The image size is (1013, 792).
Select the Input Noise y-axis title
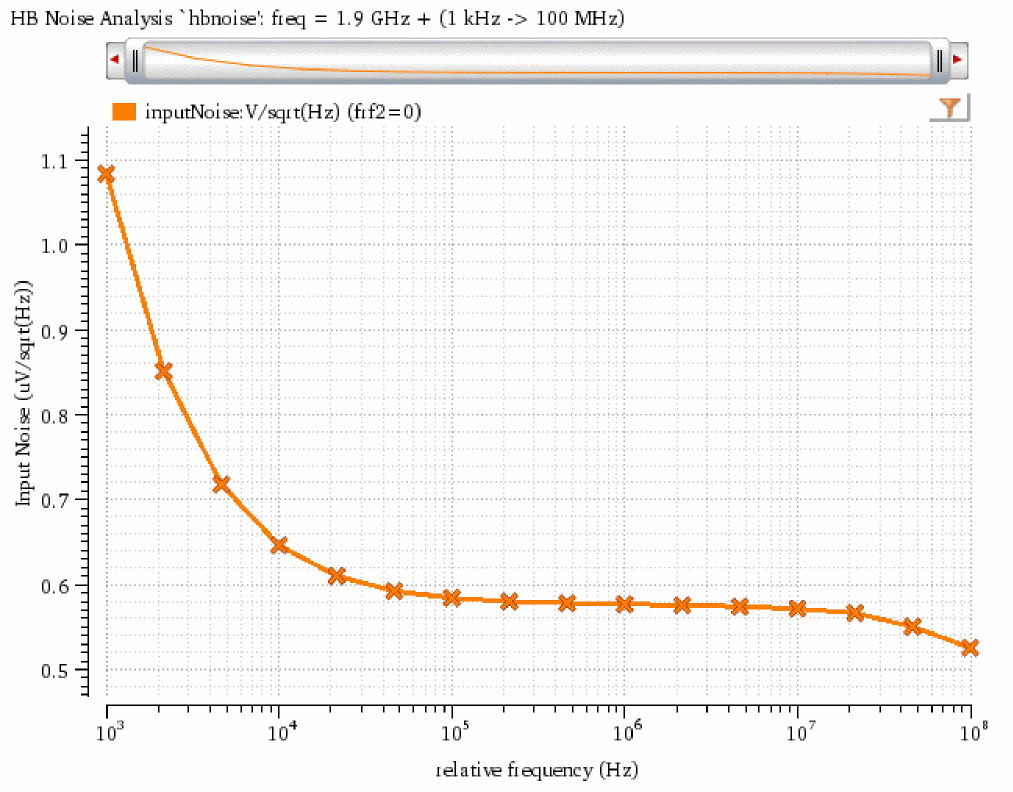coord(23,393)
